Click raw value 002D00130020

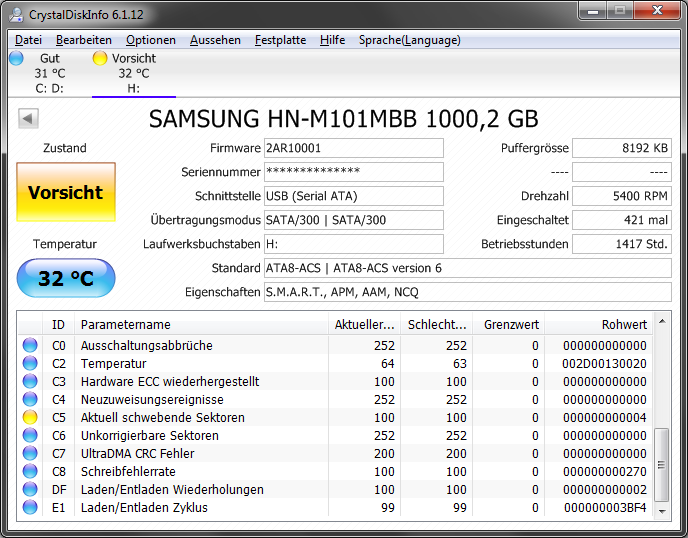[x=604, y=363]
